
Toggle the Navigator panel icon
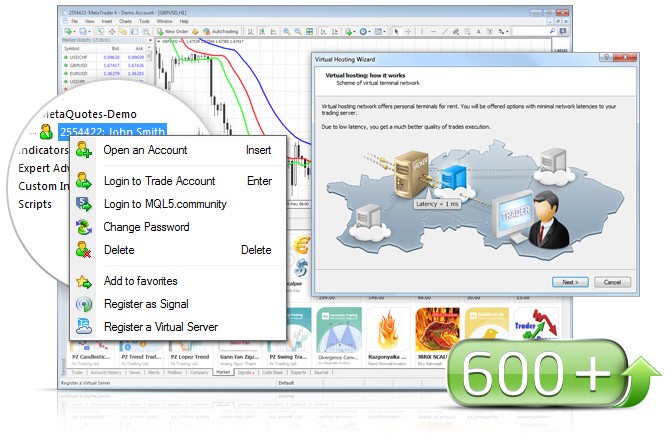coord(123,32)
